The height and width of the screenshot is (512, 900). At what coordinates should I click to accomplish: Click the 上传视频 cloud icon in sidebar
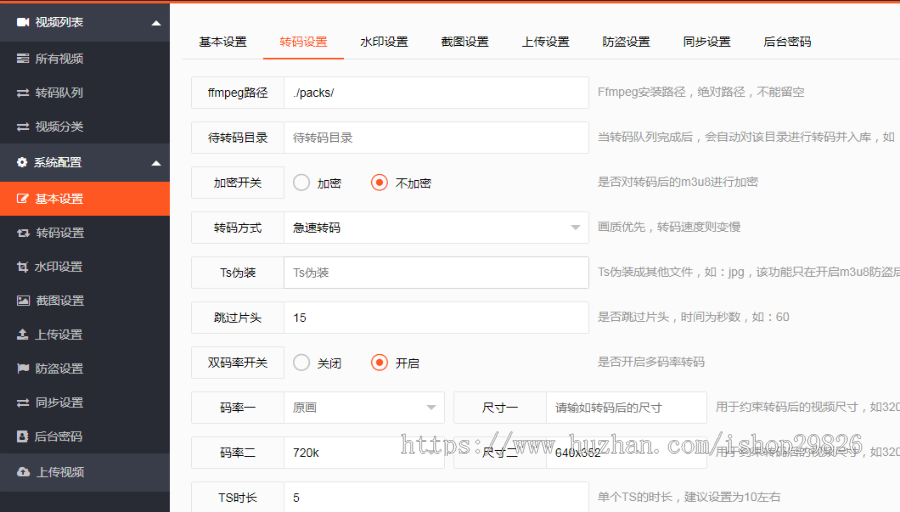click(x=23, y=472)
